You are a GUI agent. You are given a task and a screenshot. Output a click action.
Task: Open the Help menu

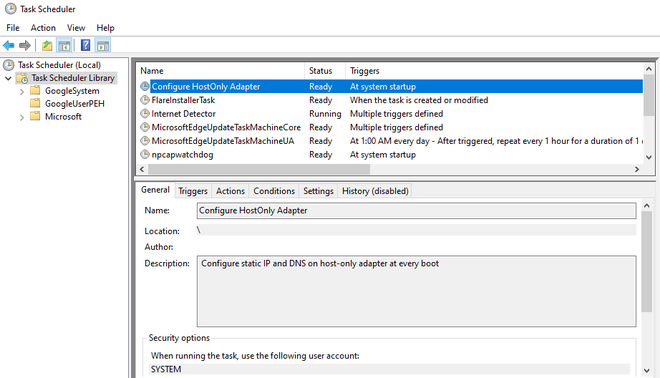tap(105, 28)
